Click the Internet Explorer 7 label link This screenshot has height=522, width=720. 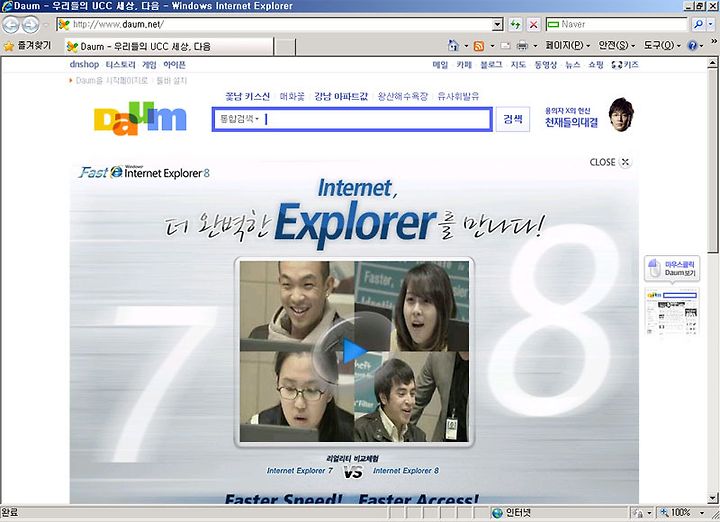point(299,471)
